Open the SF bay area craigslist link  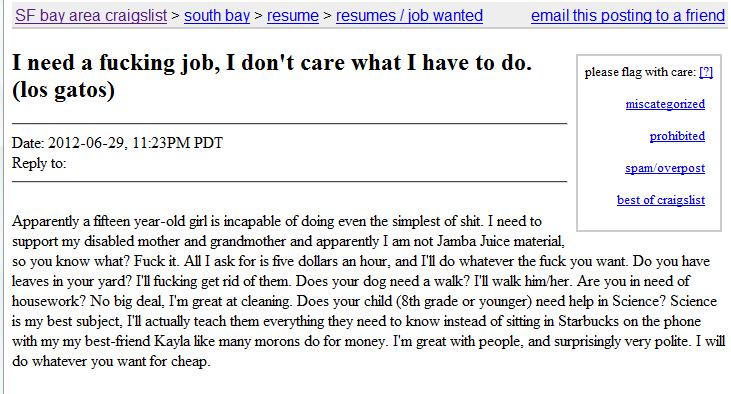[x=91, y=15]
